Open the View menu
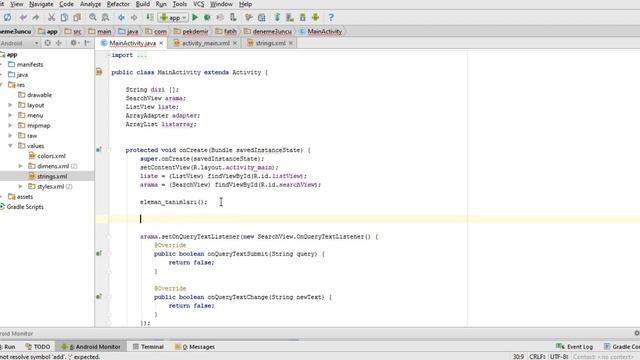This screenshot has width=640, height=360. coord(16,4)
